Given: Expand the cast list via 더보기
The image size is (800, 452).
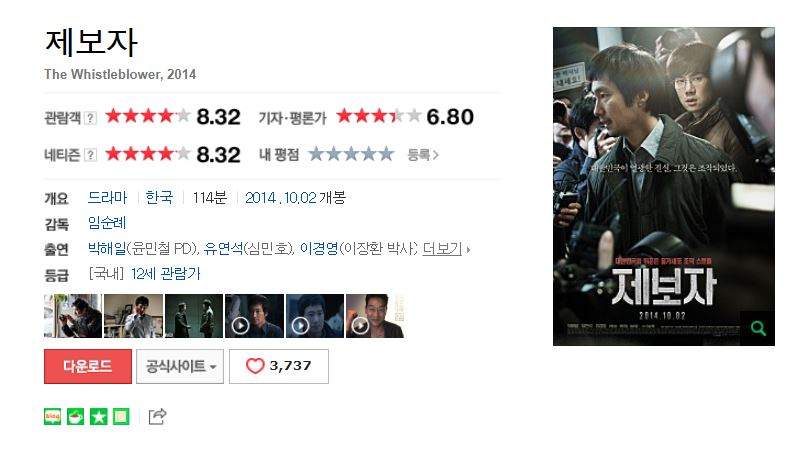Looking at the screenshot, I should click(x=442, y=249).
